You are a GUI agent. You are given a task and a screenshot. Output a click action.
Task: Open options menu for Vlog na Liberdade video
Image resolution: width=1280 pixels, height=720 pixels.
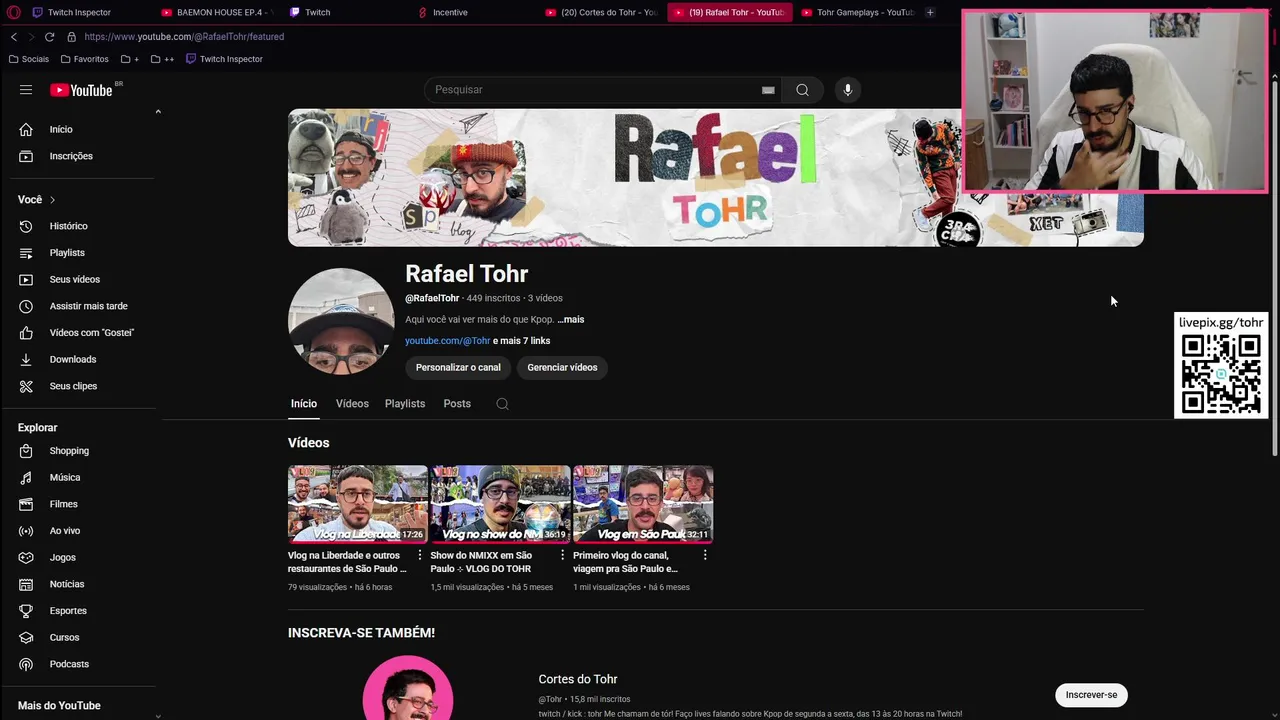(x=419, y=555)
